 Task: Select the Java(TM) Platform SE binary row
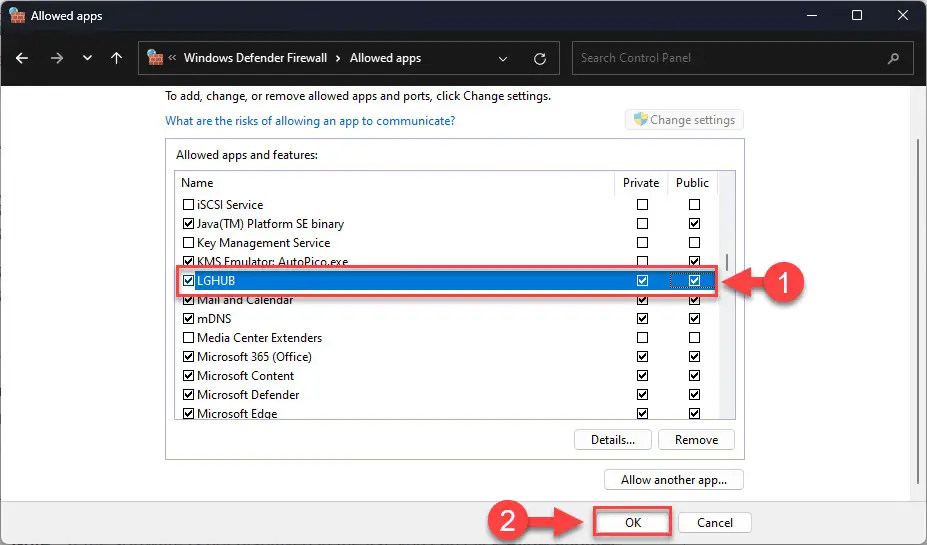pos(446,223)
